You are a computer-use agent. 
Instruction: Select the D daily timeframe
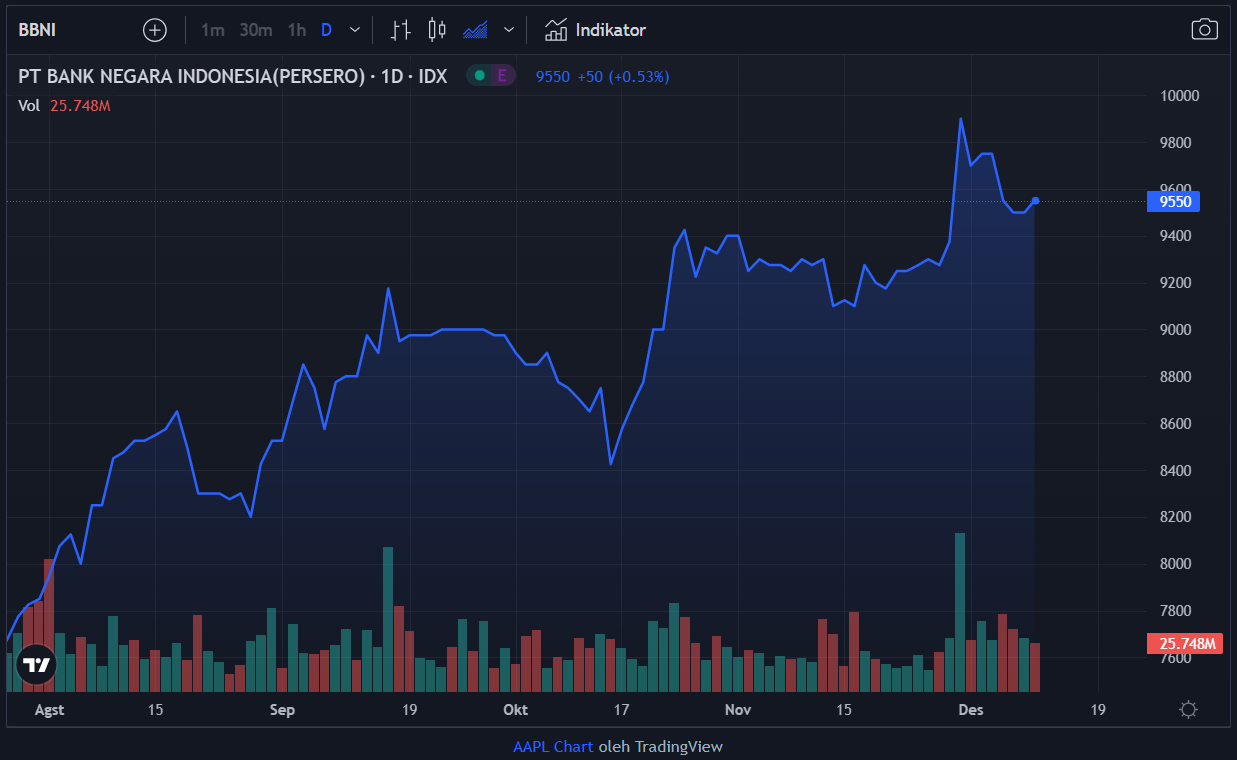click(x=326, y=30)
